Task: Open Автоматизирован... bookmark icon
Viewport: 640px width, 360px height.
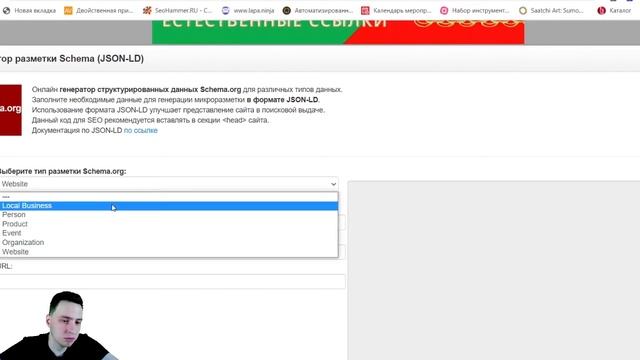Action: 287,11
